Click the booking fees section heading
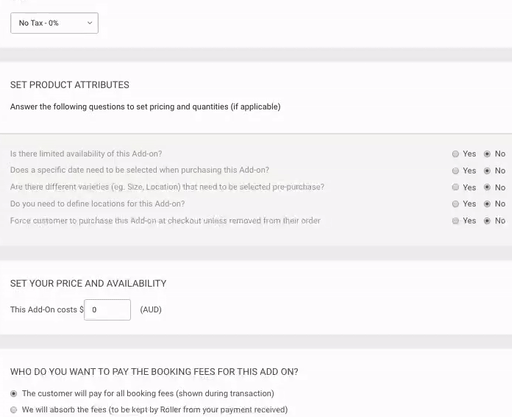Image resolution: width=512 pixels, height=417 pixels. [154, 372]
